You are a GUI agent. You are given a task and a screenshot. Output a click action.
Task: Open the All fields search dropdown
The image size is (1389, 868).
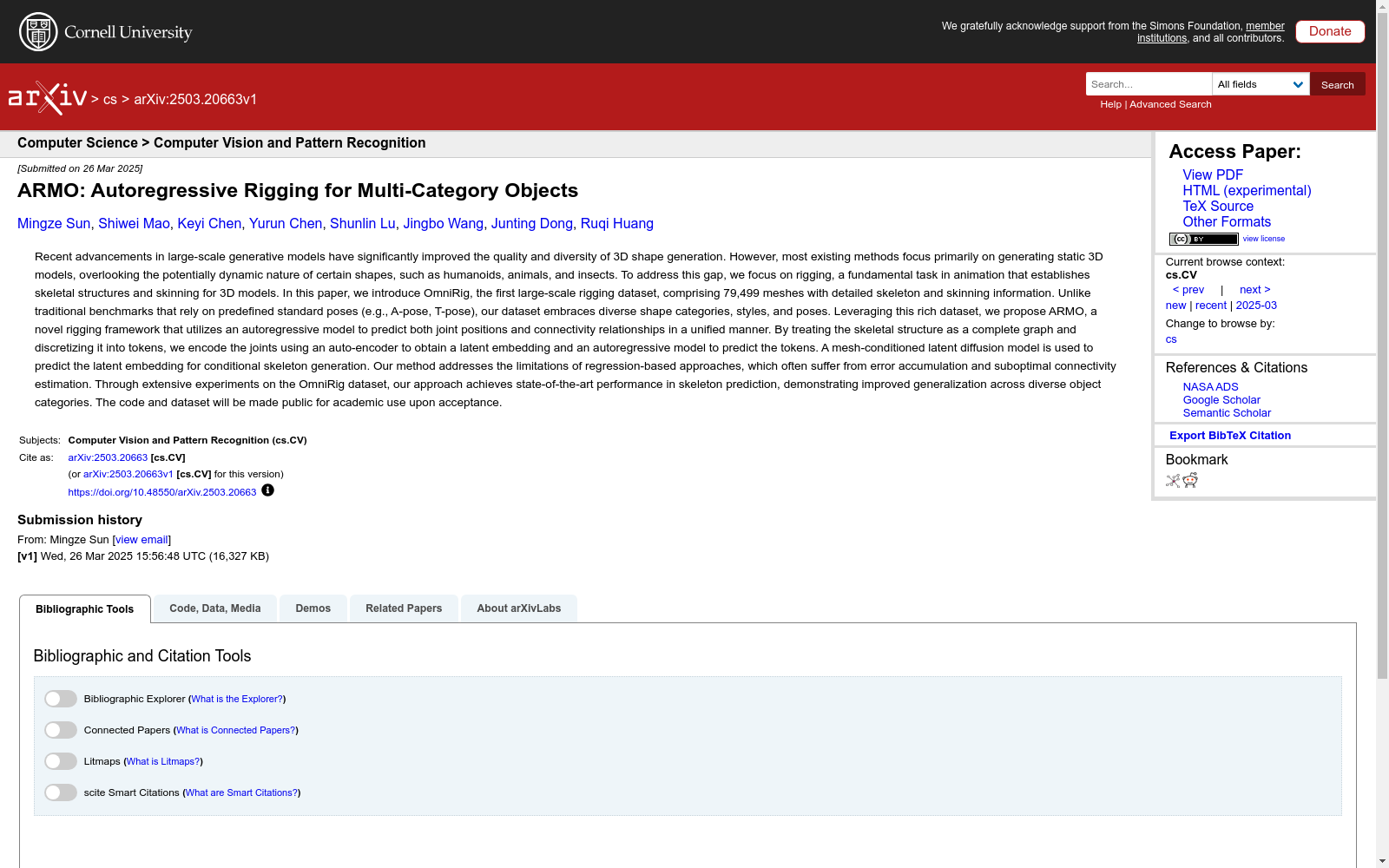point(1261,84)
